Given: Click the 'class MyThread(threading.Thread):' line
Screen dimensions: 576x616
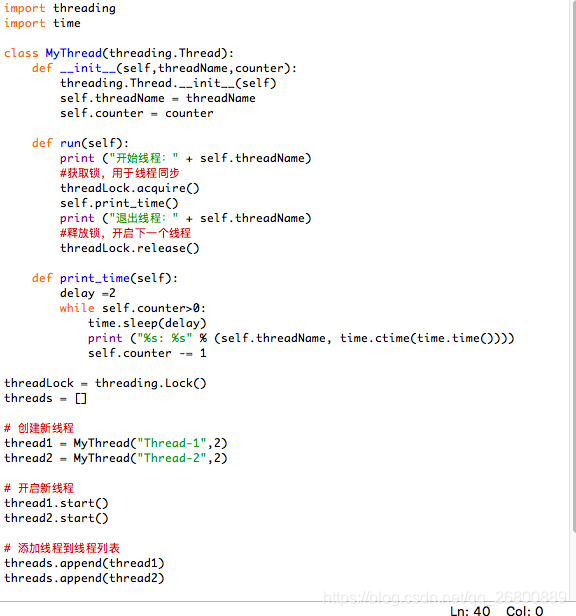Looking at the screenshot, I should [x=119, y=53].
